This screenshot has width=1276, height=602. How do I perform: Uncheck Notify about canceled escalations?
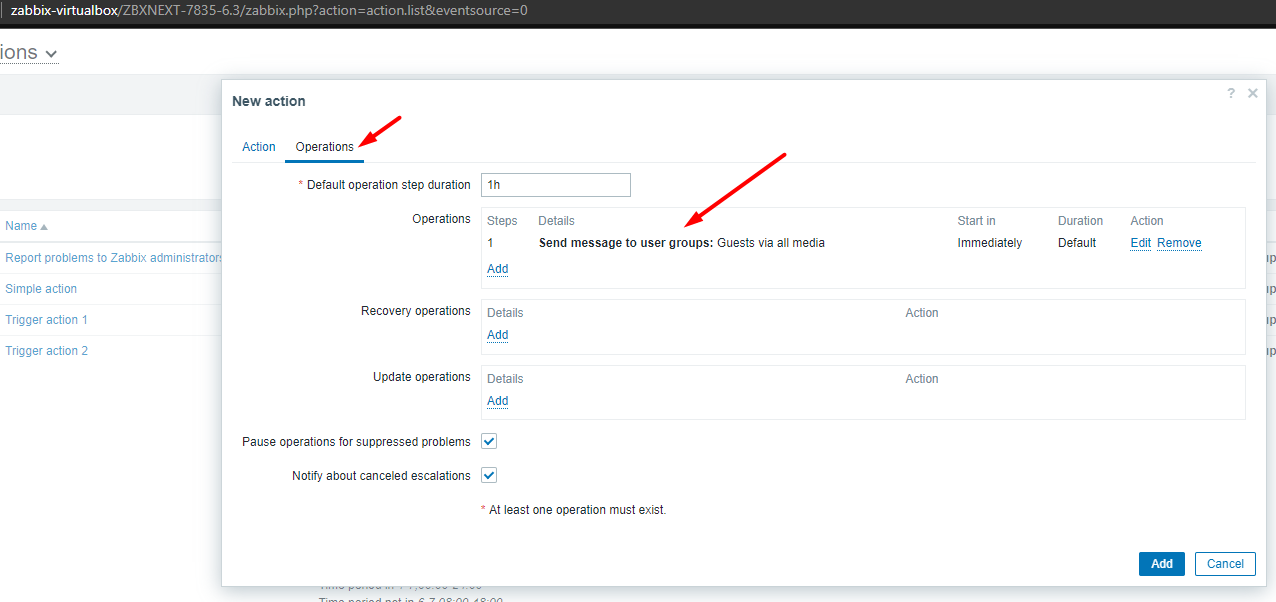[489, 475]
